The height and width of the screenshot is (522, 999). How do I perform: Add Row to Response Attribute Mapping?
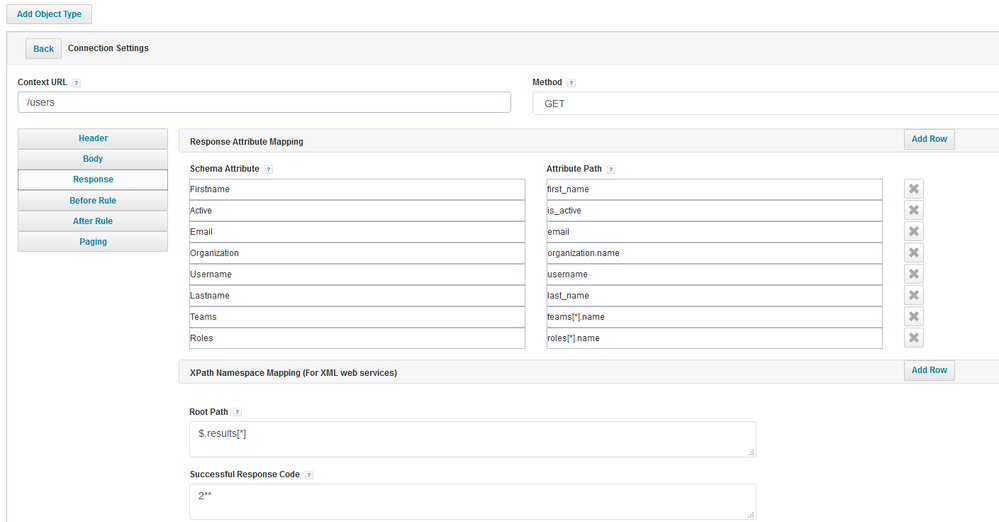(x=929, y=140)
